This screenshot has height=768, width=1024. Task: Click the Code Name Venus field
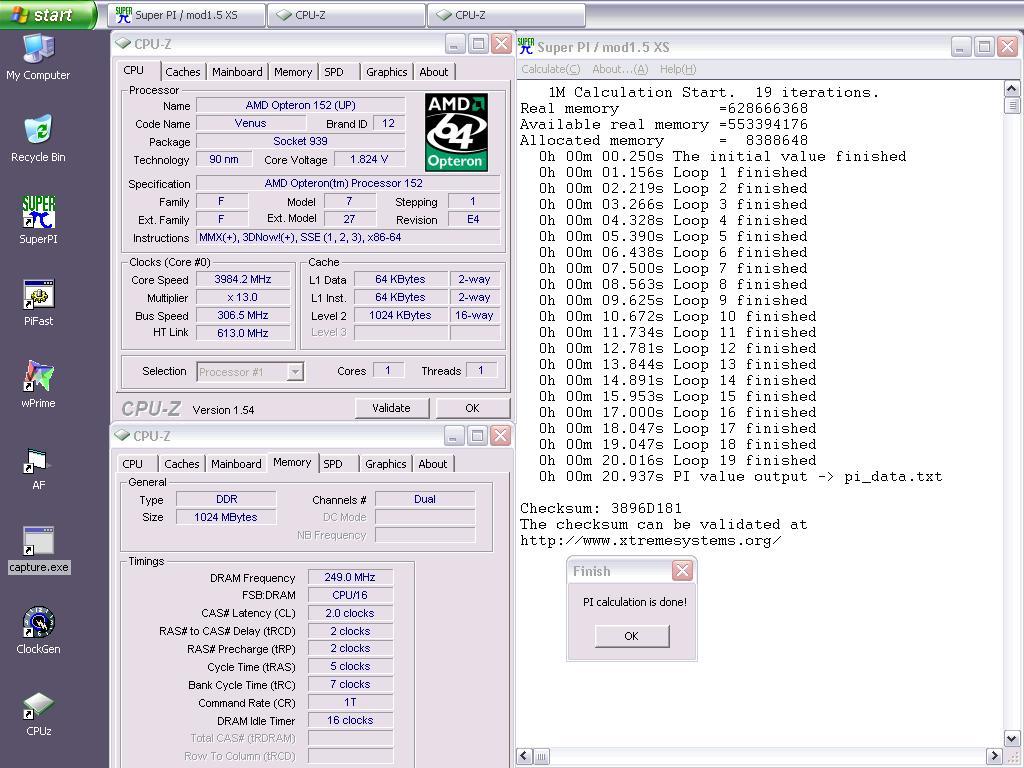point(250,123)
